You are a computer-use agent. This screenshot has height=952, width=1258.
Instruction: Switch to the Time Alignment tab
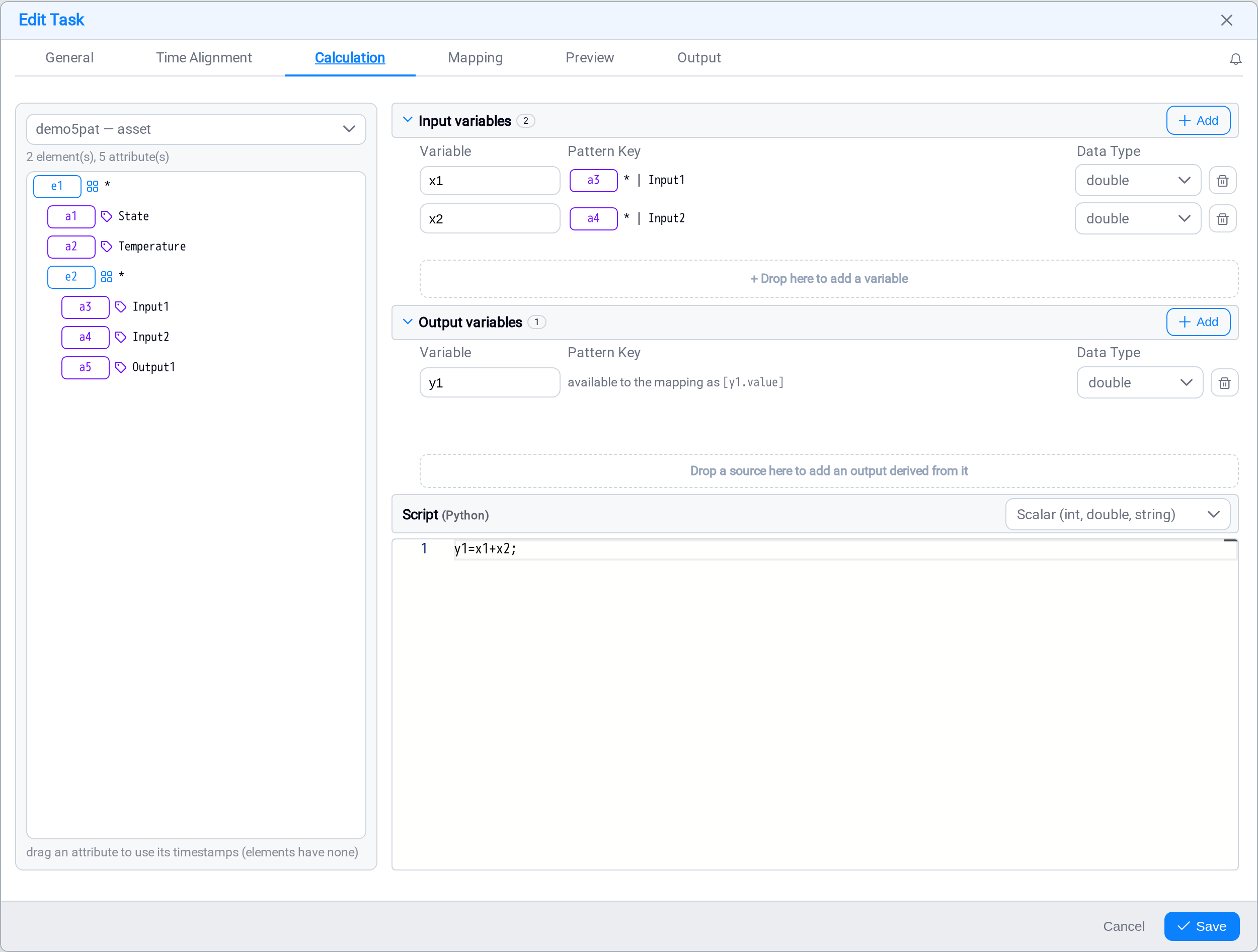204,58
